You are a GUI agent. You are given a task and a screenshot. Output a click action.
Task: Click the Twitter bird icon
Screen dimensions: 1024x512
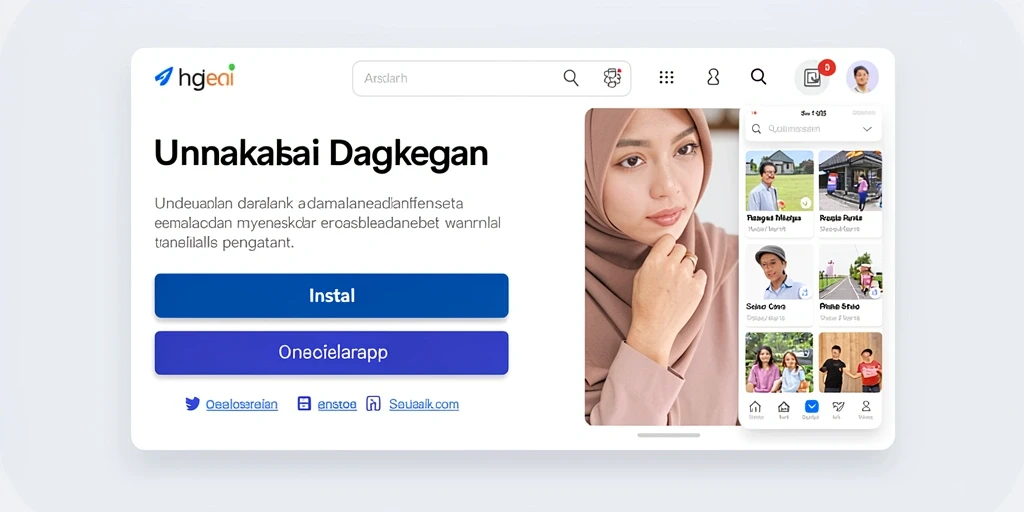pos(193,404)
